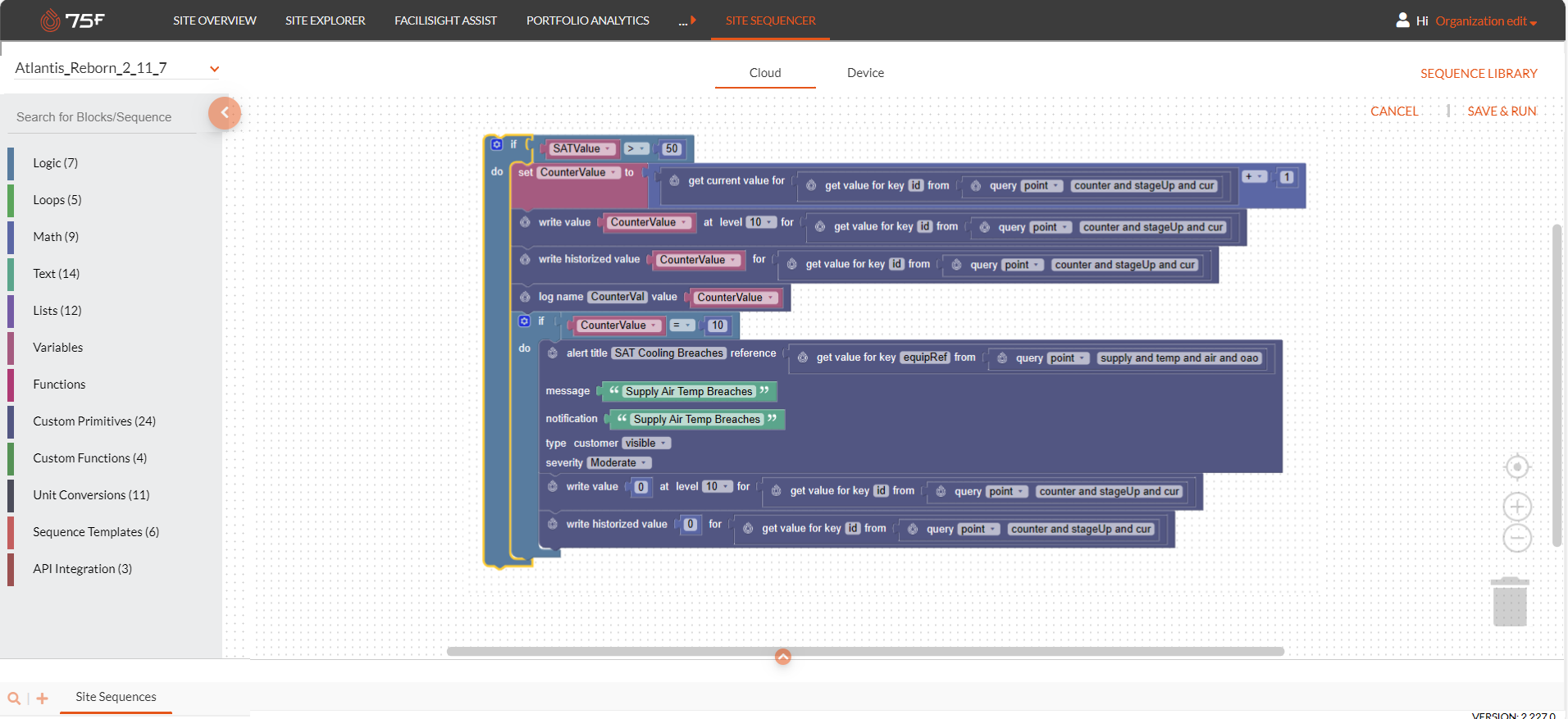Viewport: 1568px width, 719px height.
Task: Click write historized value CounterValue block icon
Action: [525, 259]
